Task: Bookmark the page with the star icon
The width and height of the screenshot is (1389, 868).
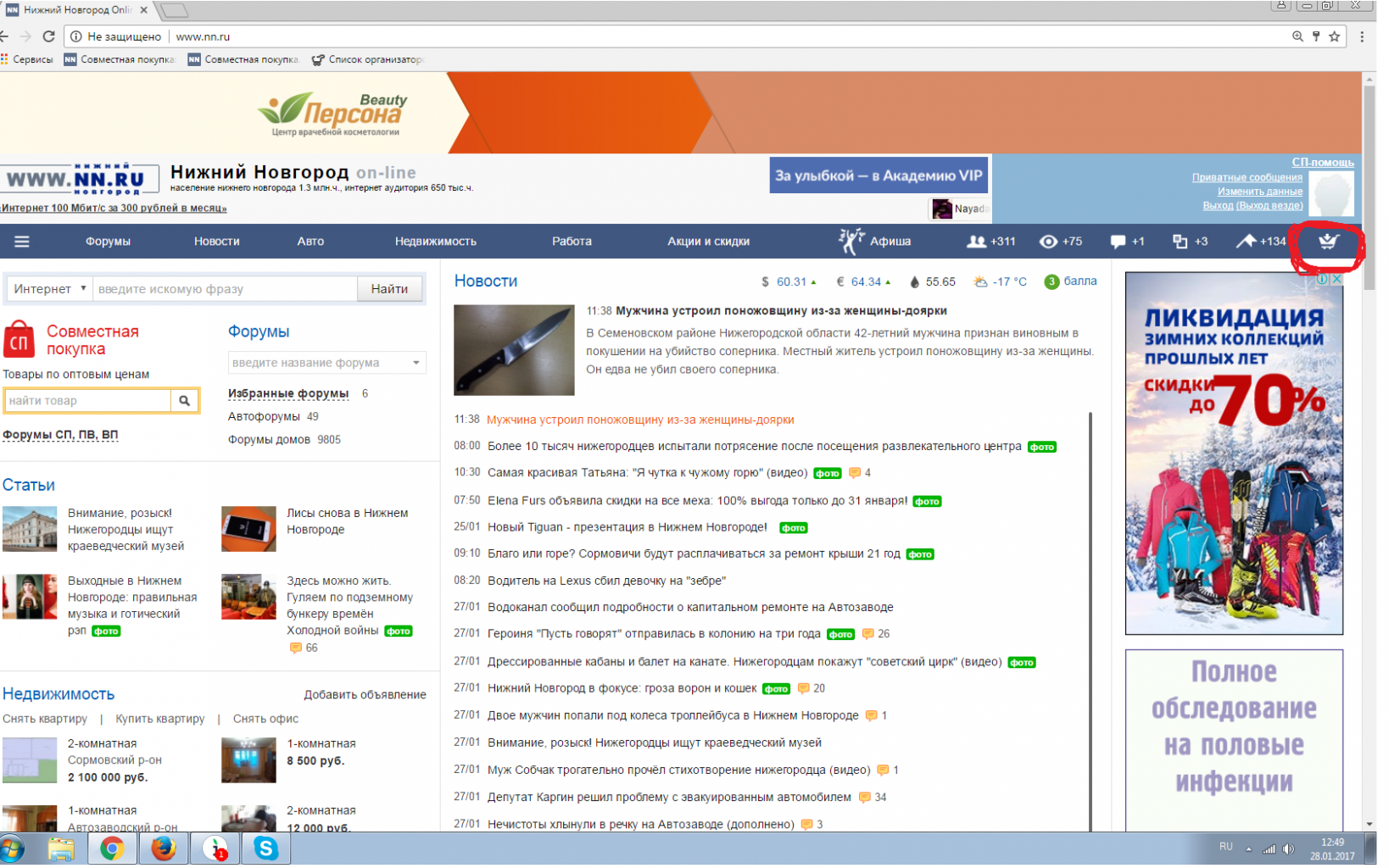Action: click(x=1335, y=36)
